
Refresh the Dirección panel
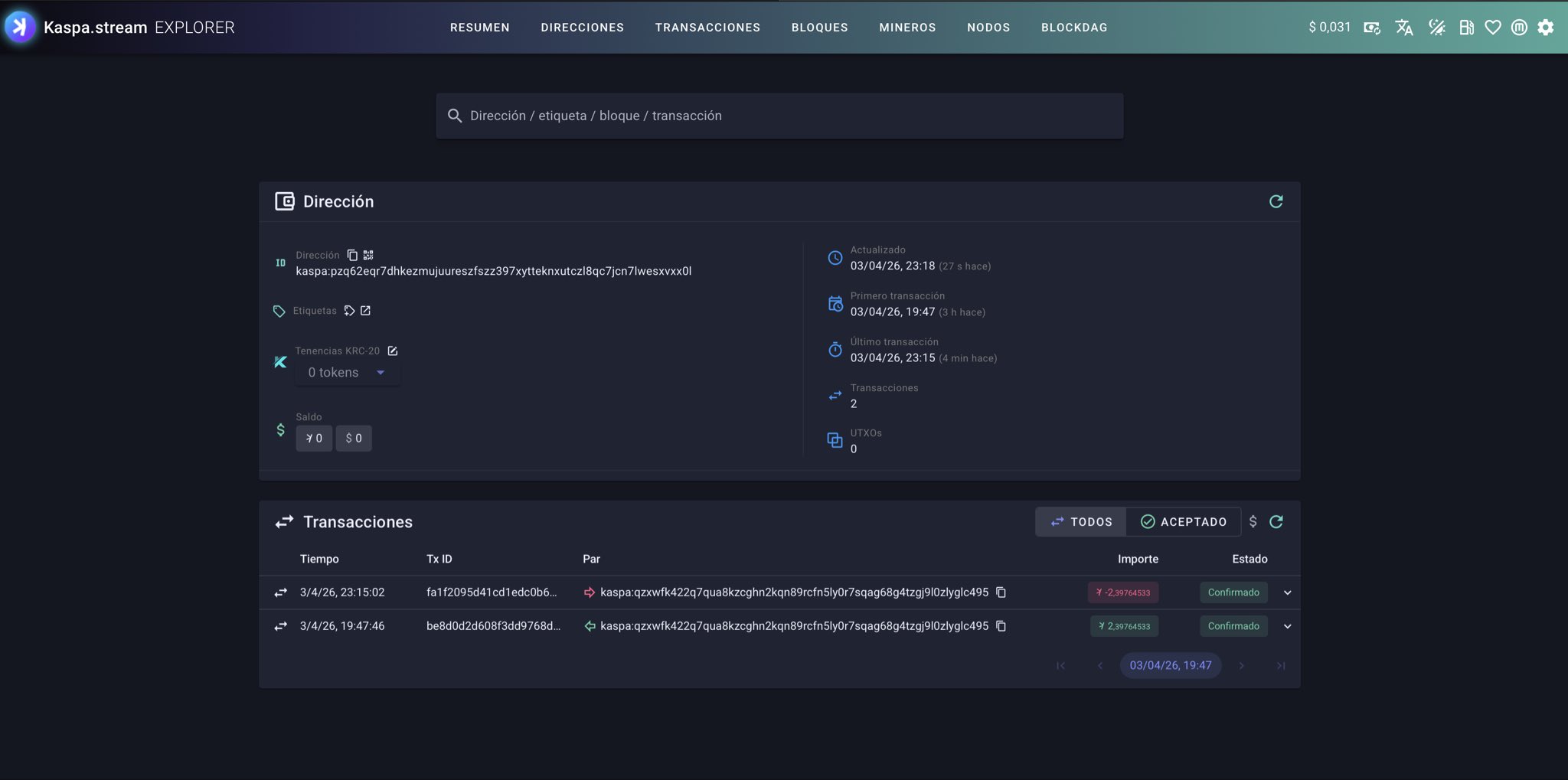pos(1276,201)
